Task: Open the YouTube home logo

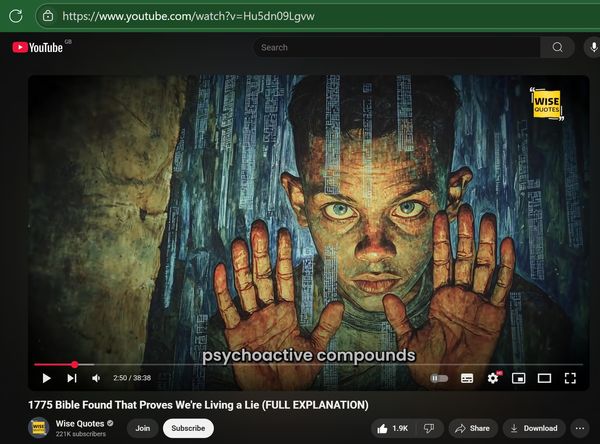Action: (38, 47)
